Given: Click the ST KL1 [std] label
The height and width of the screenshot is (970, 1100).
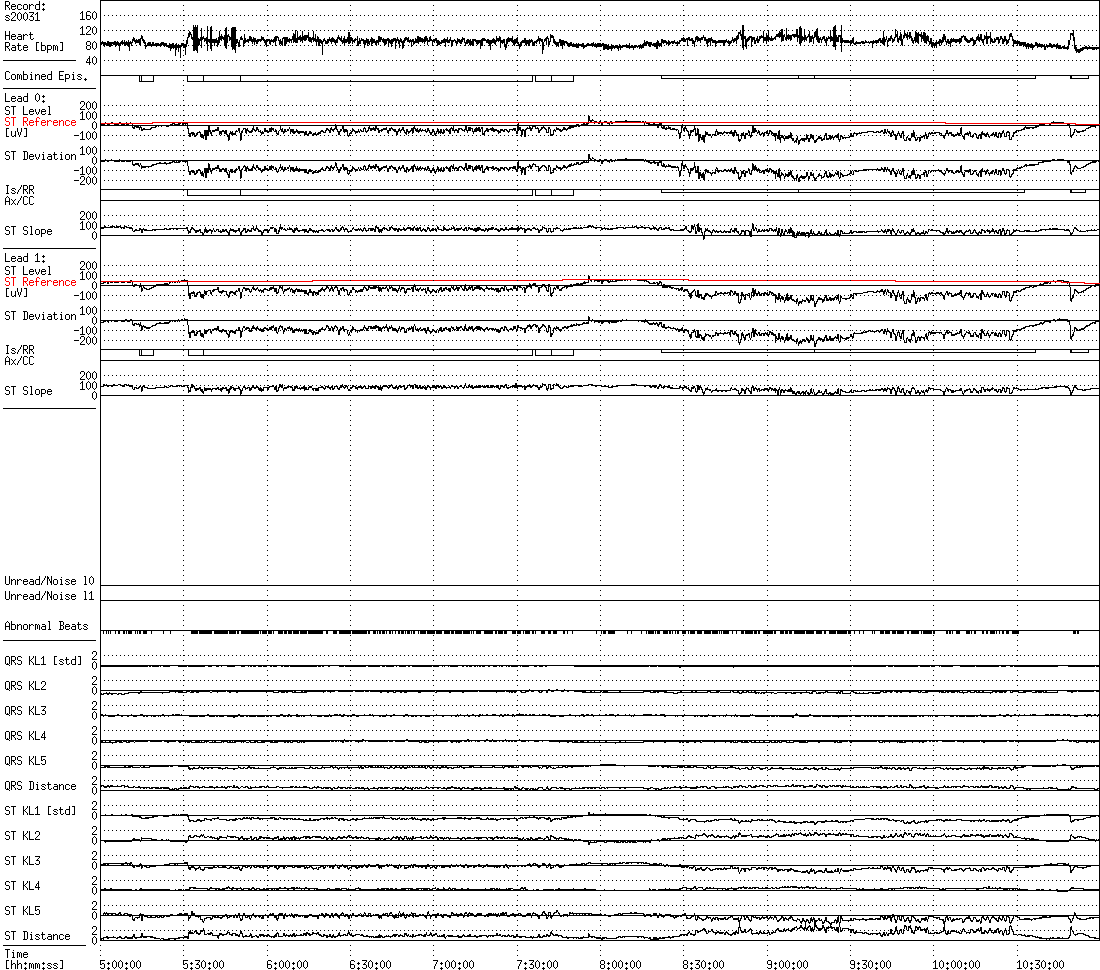Looking at the screenshot, I should tap(40, 811).
